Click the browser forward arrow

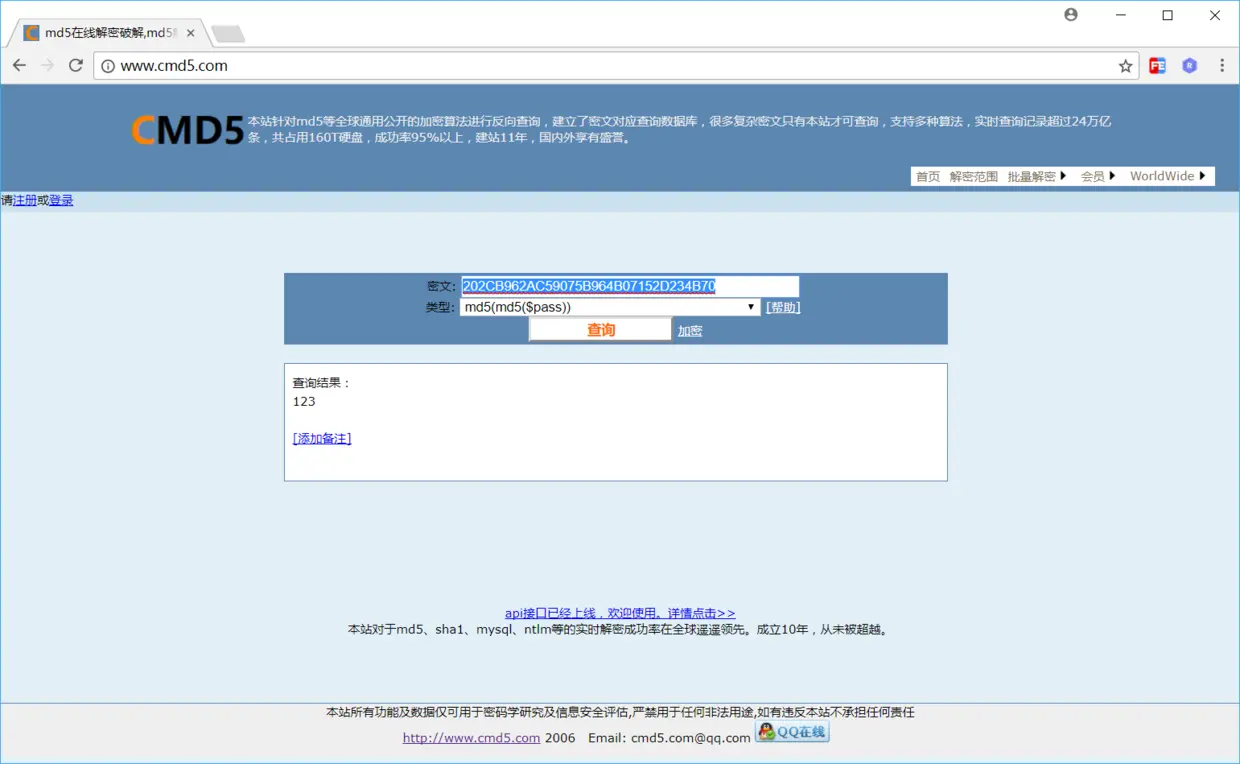[x=47, y=65]
